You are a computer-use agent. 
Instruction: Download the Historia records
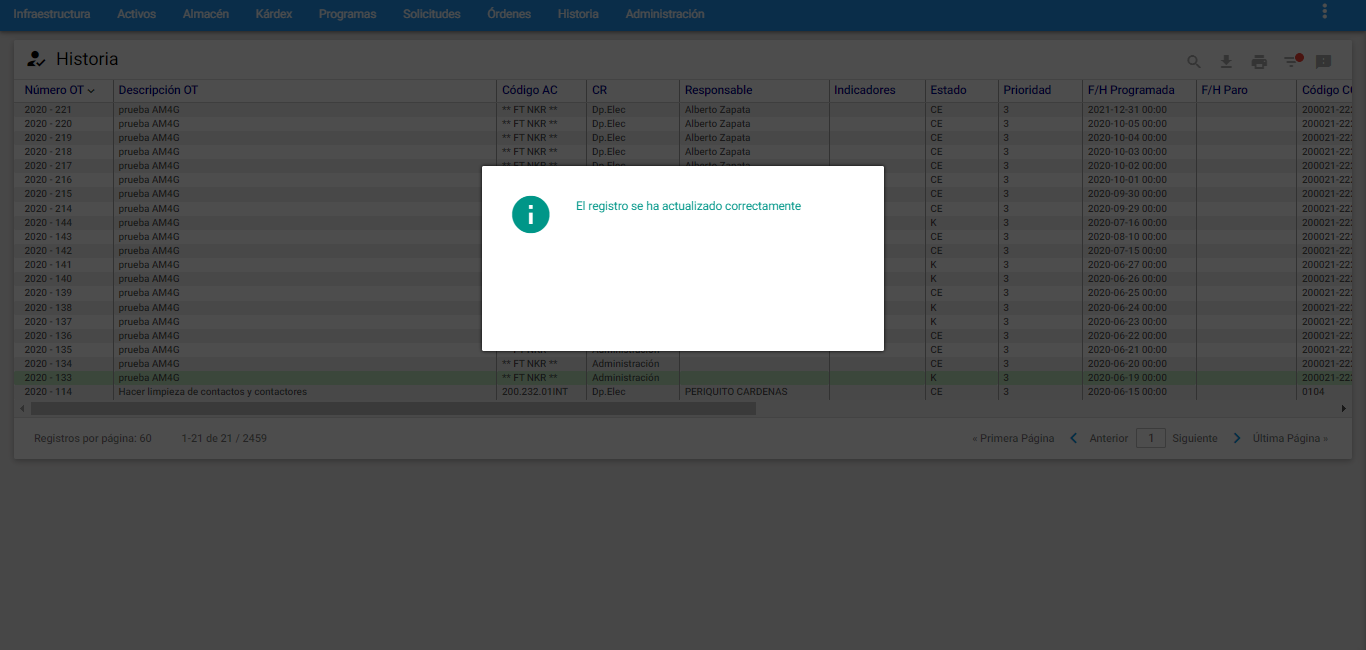click(1226, 62)
